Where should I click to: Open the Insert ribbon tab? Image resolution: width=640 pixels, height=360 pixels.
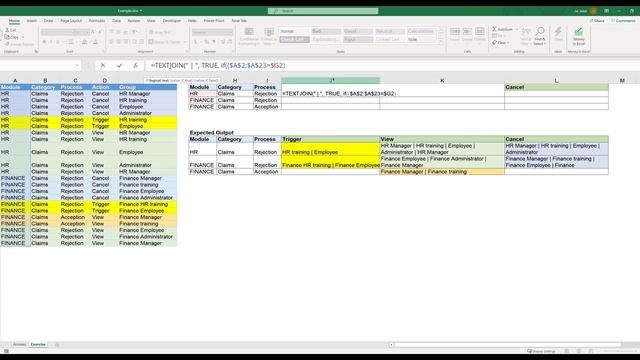coord(32,20)
